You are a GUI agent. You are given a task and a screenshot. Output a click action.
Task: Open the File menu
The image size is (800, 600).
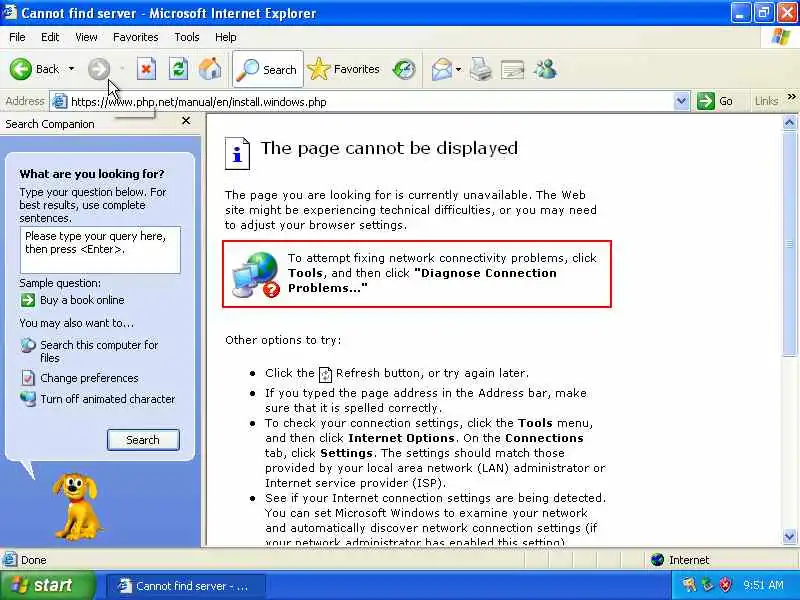(x=17, y=37)
